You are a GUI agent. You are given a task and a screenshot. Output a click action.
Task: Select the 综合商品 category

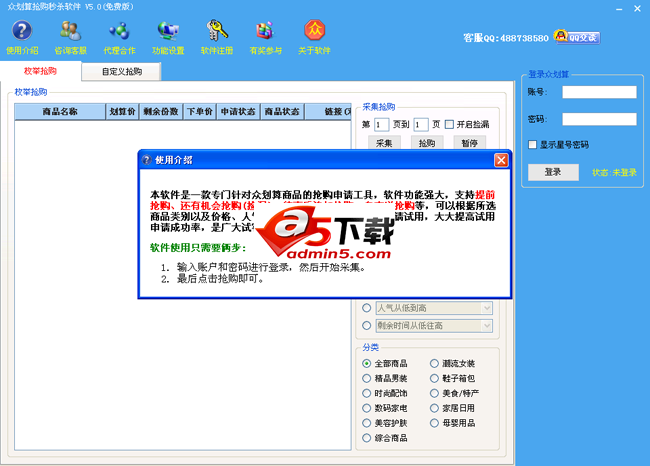366,438
